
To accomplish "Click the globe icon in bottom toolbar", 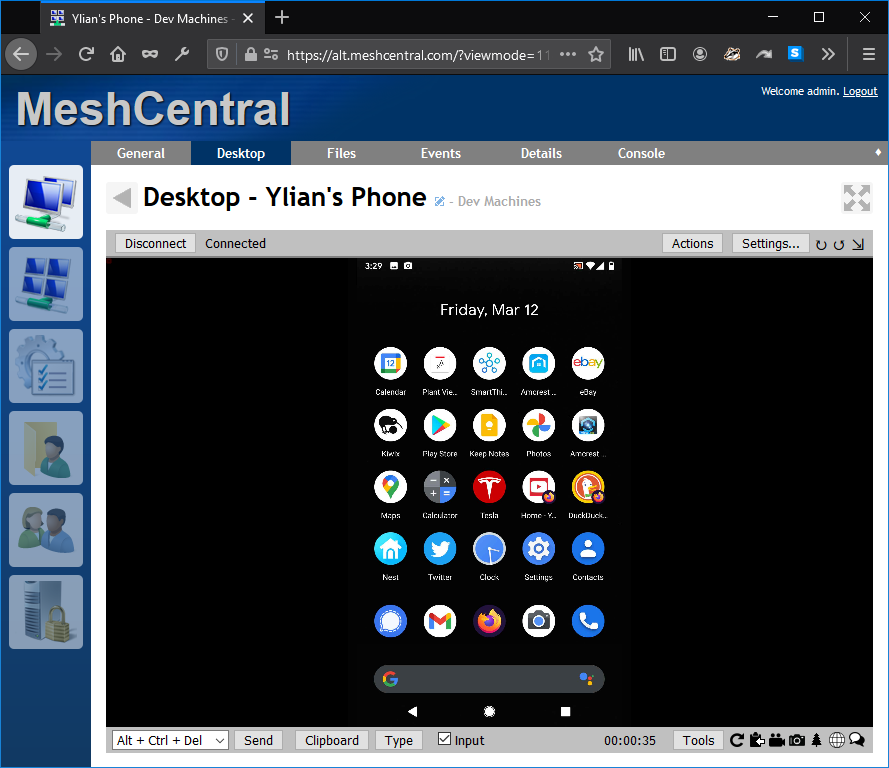I will 837,740.
